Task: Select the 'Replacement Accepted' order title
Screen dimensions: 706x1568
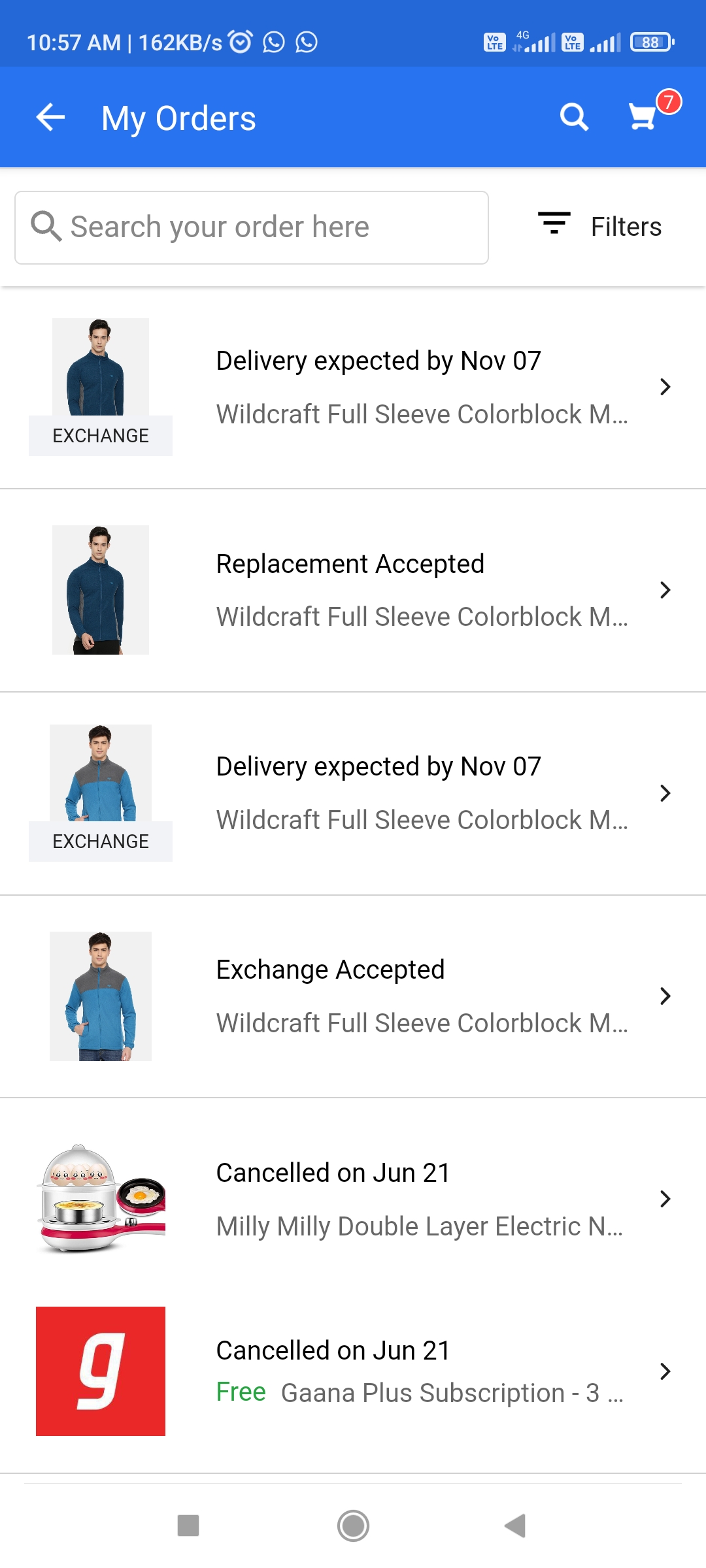Action: coord(350,564)
